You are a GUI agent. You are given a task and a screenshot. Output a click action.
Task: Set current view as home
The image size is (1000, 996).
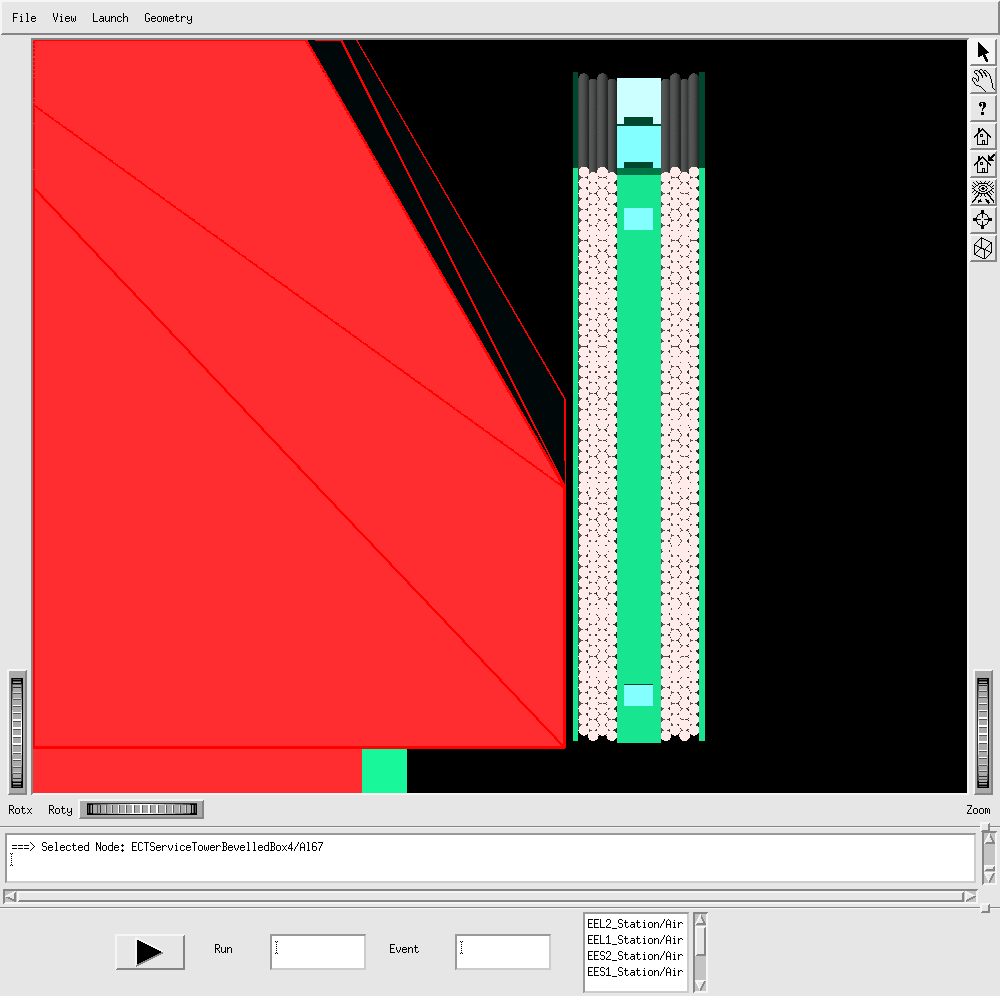(x=983, y=165)
